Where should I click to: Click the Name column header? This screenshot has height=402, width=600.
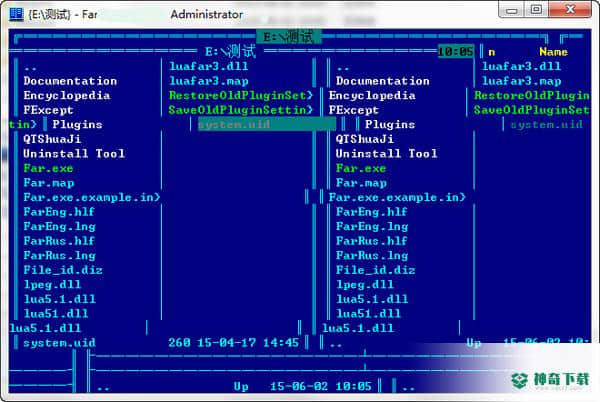553,52
